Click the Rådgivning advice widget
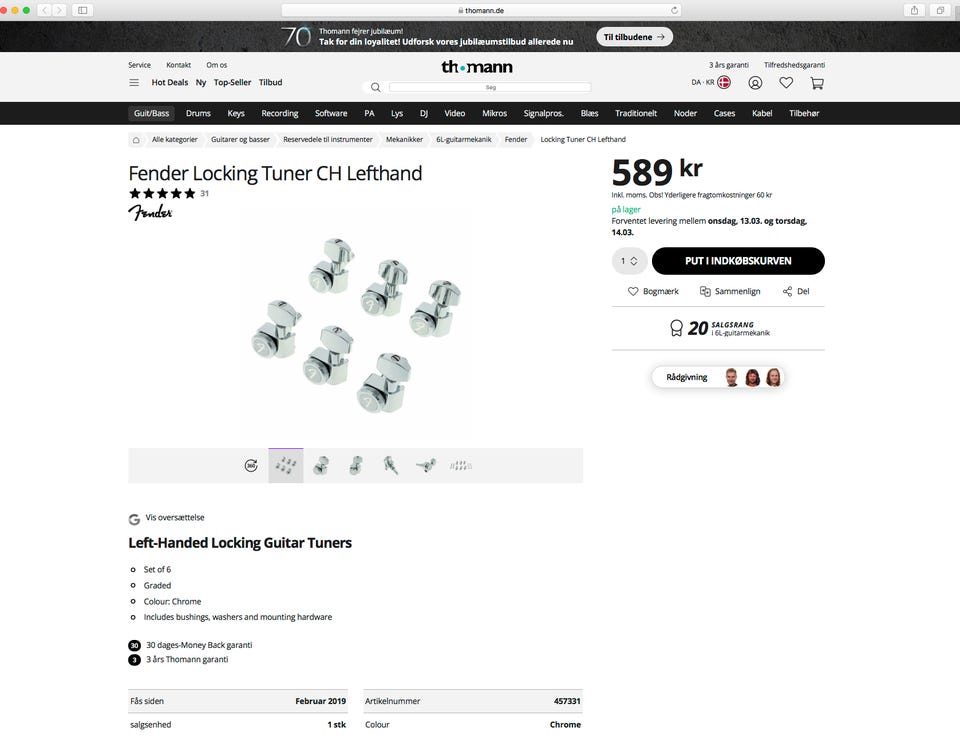The height and width of the screenshot is (751, 960). click(x=717, y=377)
